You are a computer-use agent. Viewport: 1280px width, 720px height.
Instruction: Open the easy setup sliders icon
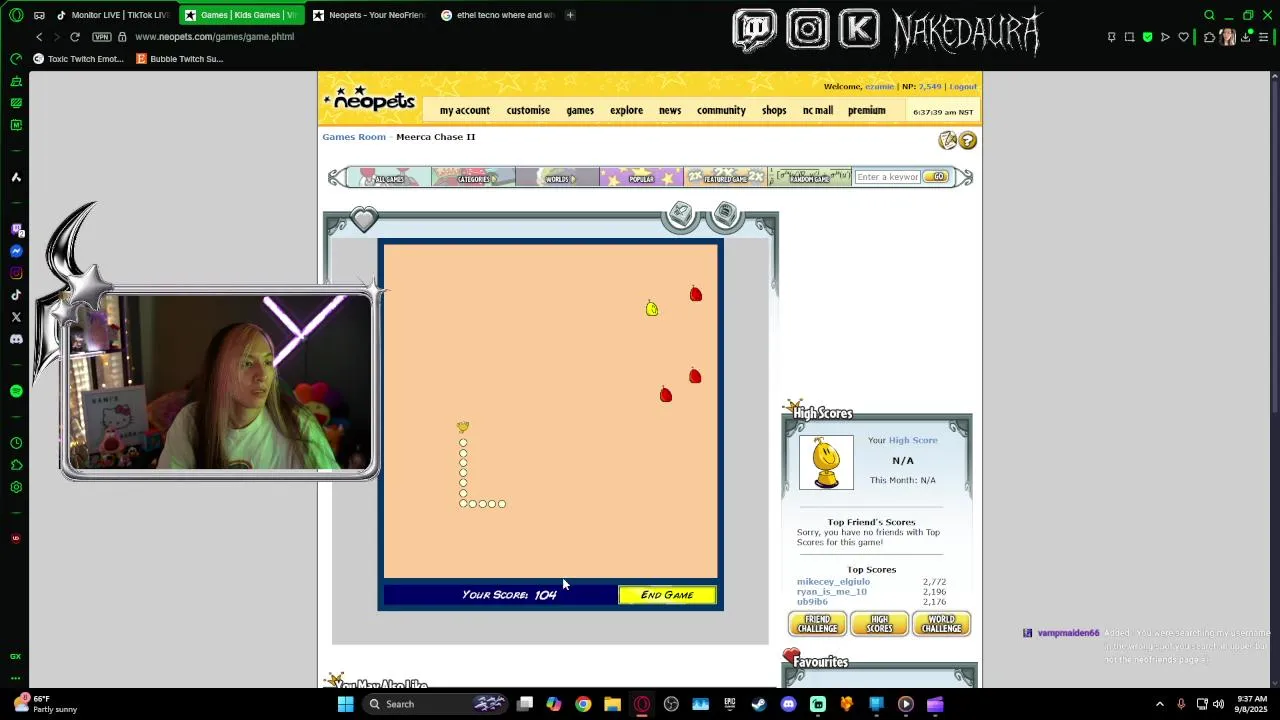click(x=1264, y=37)
